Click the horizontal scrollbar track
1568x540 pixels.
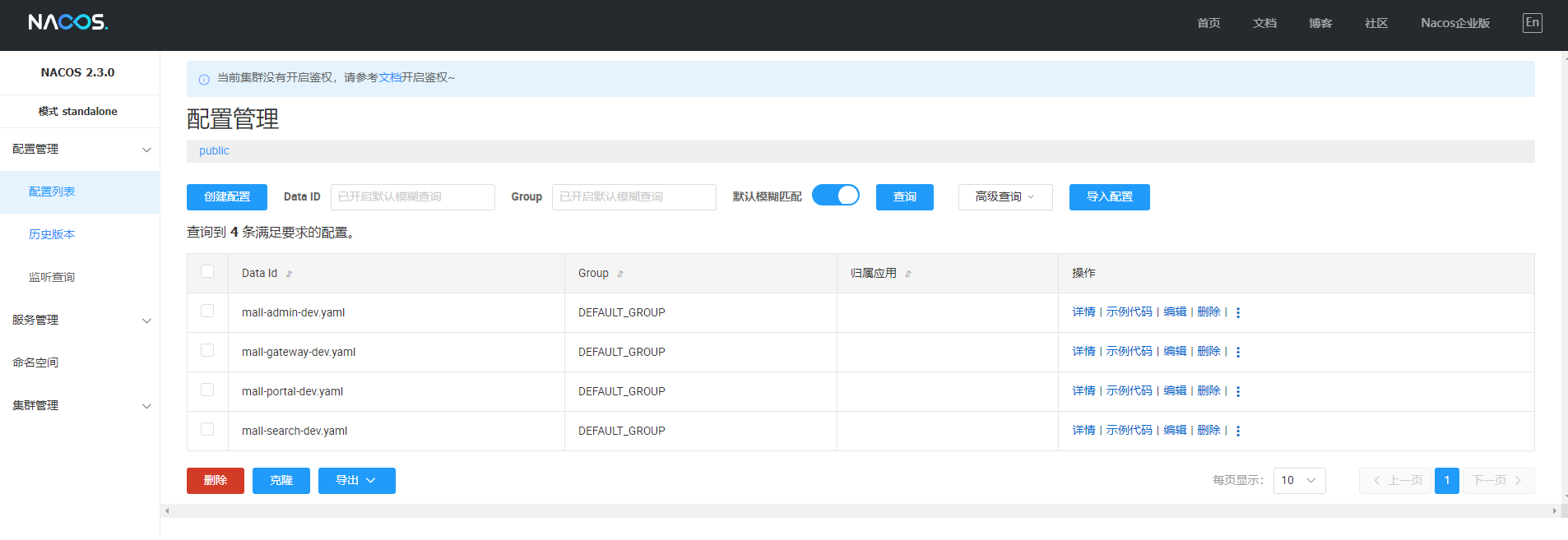(860, 510)
